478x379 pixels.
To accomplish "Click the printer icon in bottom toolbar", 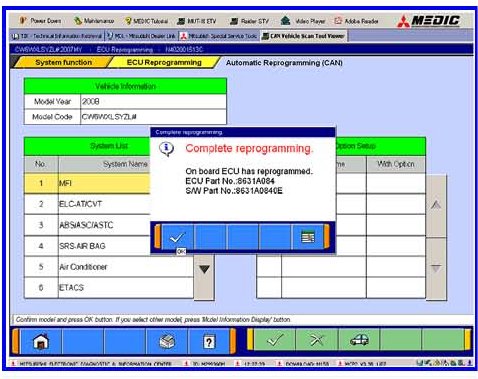I will (167, 341).
